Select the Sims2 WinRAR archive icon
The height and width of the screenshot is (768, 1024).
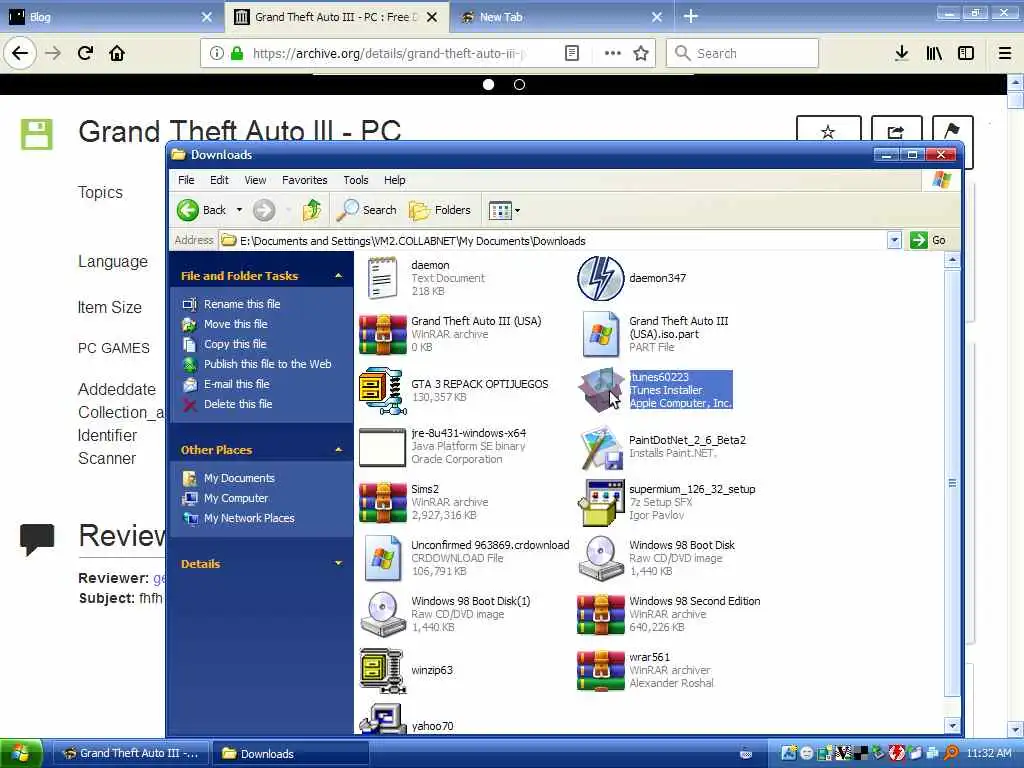coord(383,503)
